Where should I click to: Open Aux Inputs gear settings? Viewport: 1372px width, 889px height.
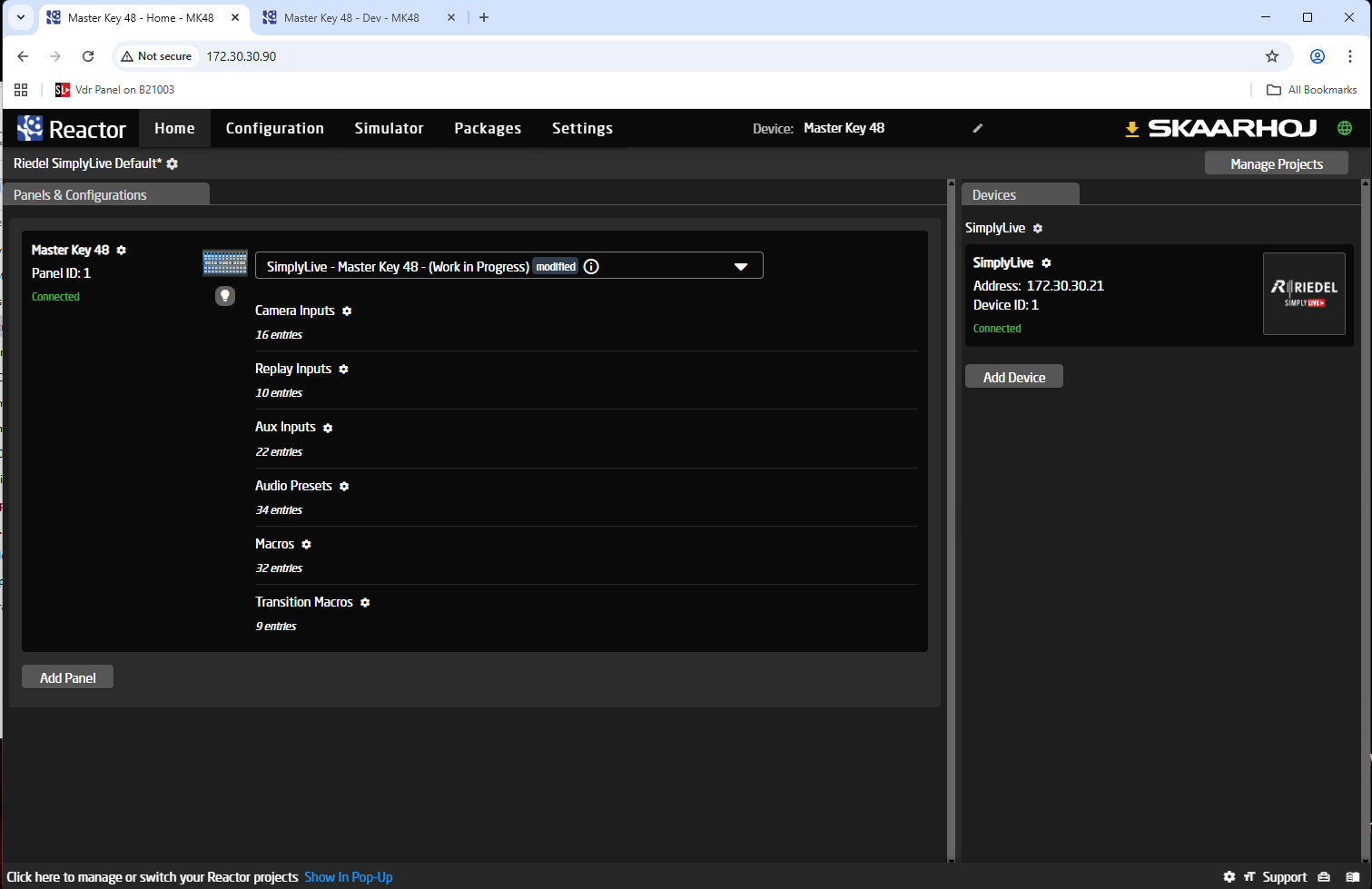(x=328, y=428)
